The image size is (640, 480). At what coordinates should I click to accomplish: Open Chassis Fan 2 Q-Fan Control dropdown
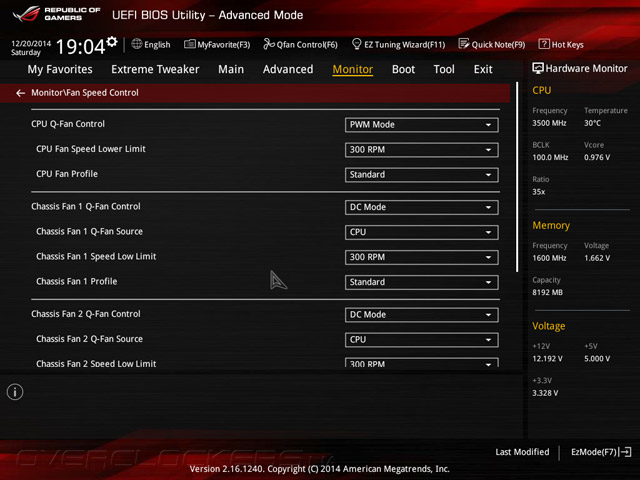pos(422,315)
